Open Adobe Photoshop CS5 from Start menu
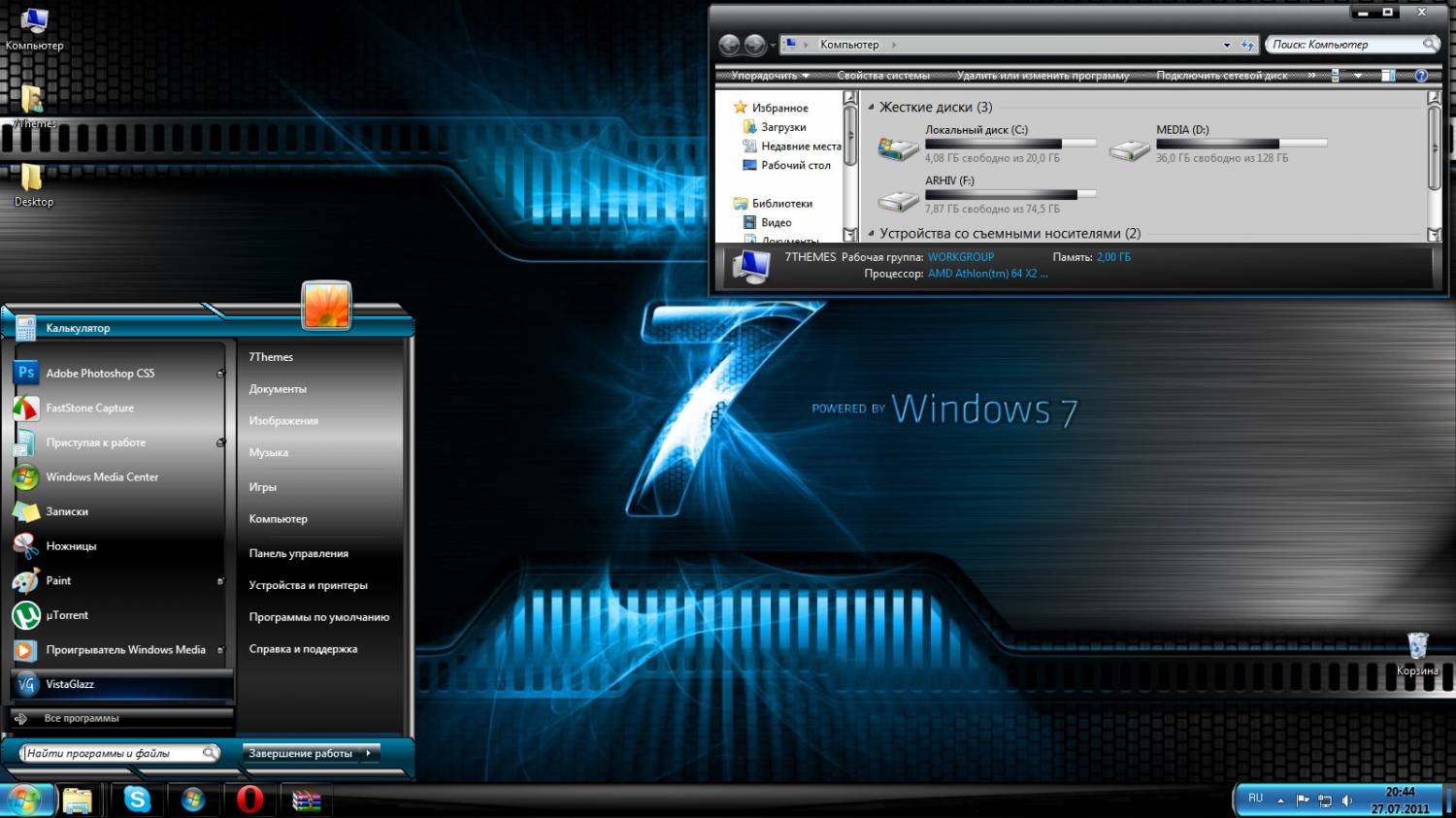The width and height of the screenshot is (1456, 818). point(119,373)
